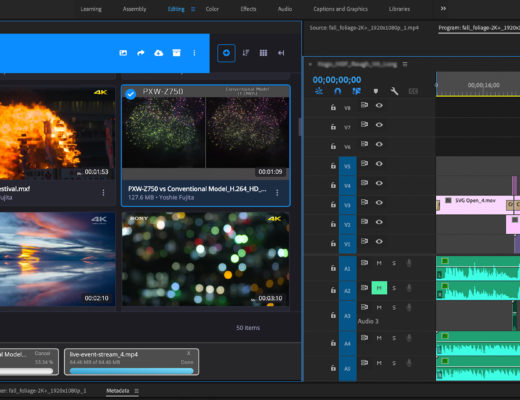
Task: Toggle lock on audio track A3
Action: point(333,315)
